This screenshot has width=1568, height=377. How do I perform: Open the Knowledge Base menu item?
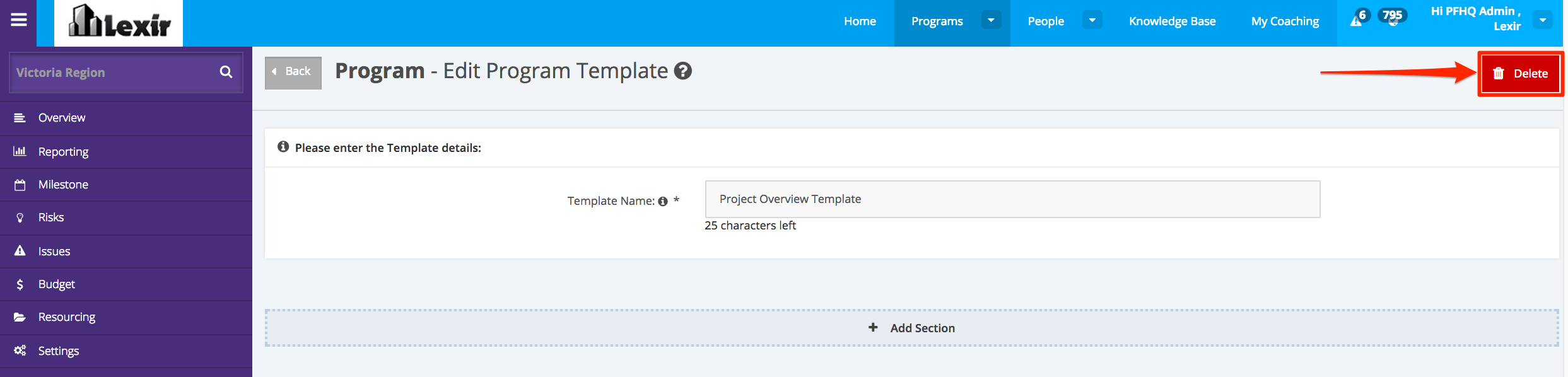point(1172,21)
